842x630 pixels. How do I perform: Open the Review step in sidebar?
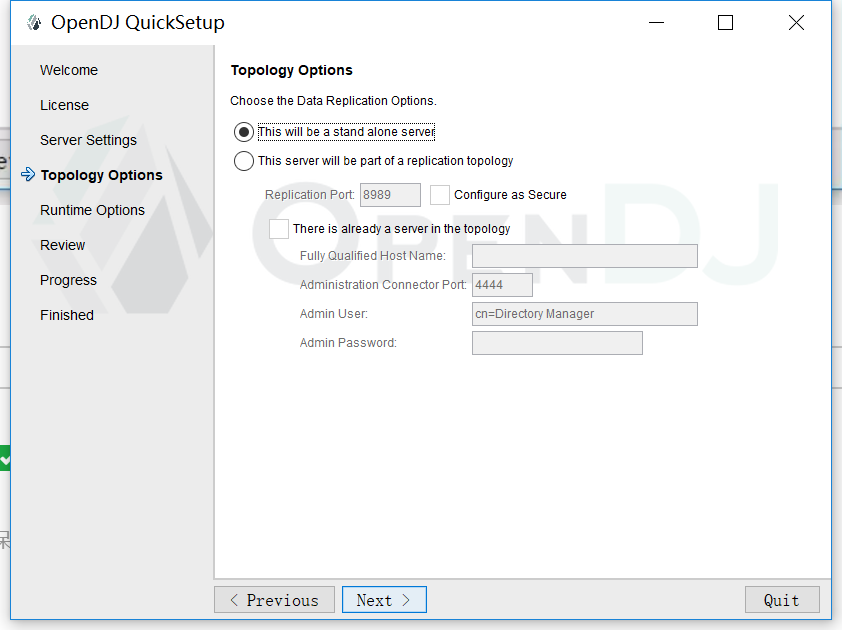coord(62,245)
